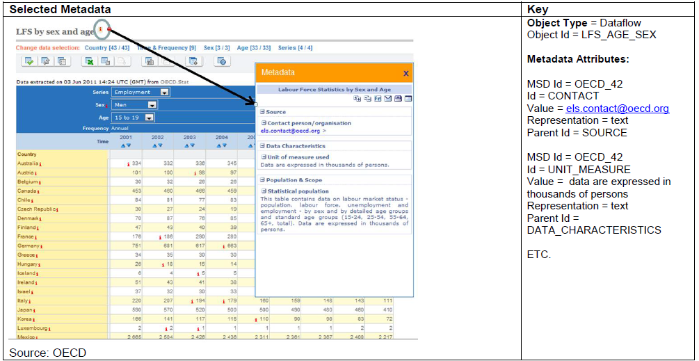699x361 pixels.
Task: Select the Mexico row label
Action: pyautogui.click(x=26, y=336)
